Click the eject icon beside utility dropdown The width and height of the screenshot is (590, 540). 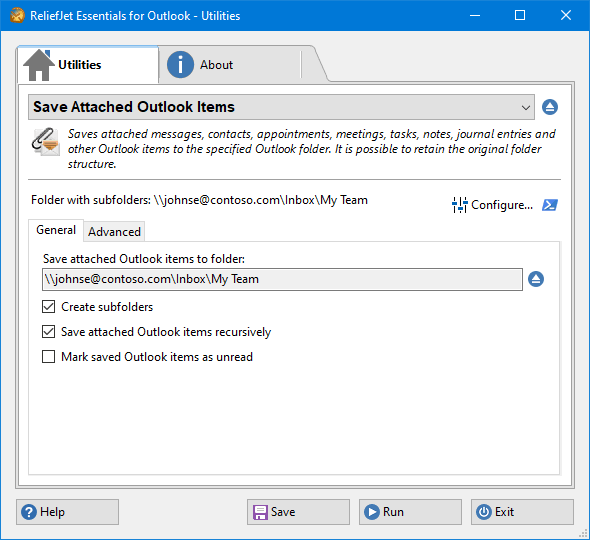(550, 107)
